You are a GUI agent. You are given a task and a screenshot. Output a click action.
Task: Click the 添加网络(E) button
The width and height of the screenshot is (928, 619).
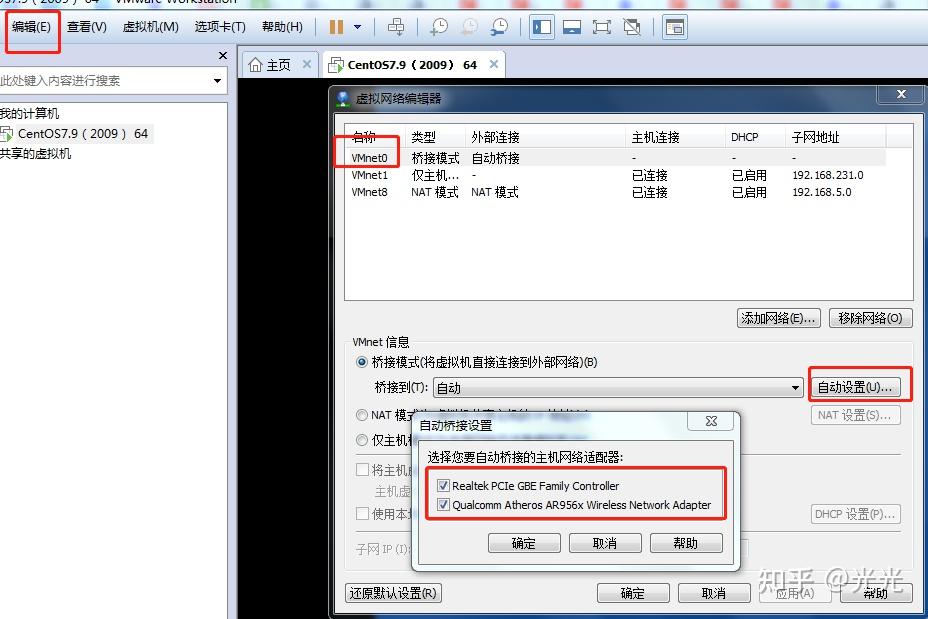coord(778,316)
